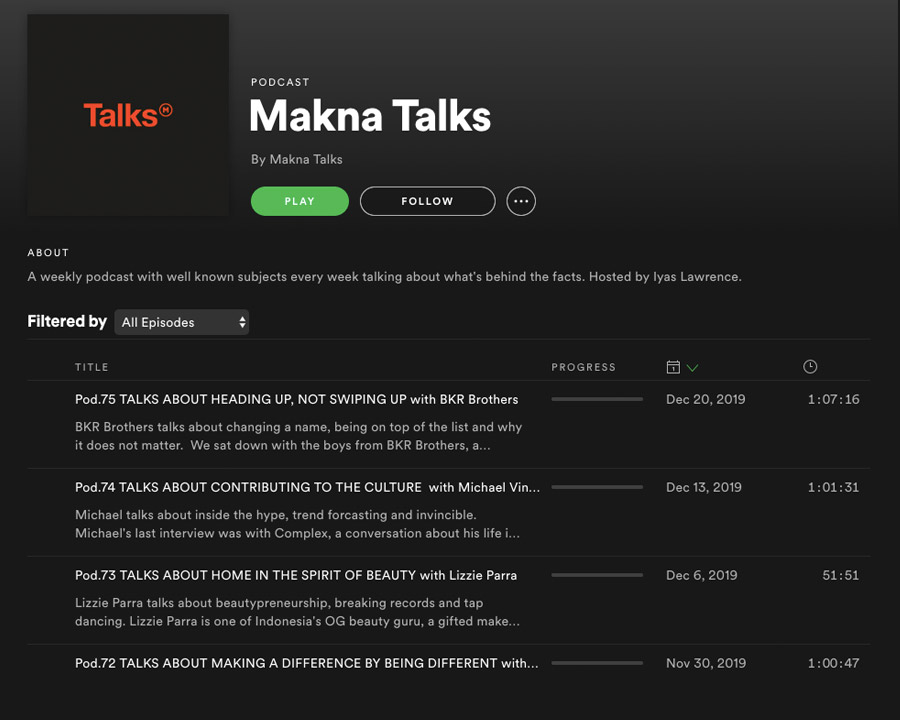Open Pod.73 with Lizzie Parra
The height and width of the screenshot is (720, 900).
(296, 575)
